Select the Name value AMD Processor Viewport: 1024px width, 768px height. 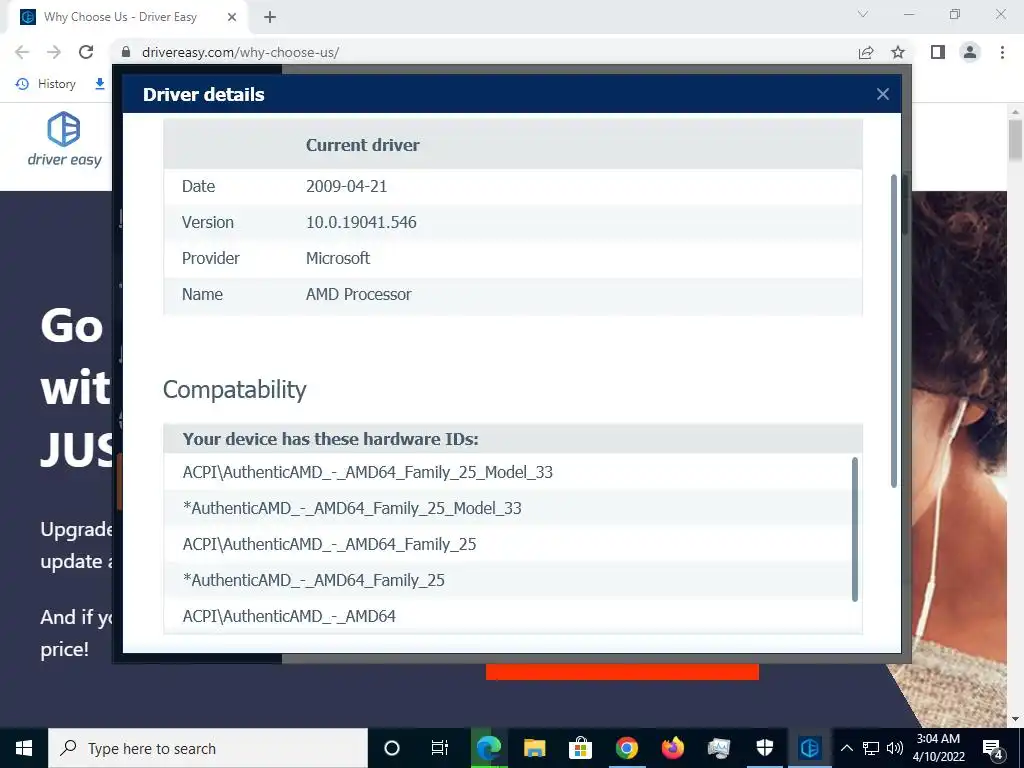359,294
